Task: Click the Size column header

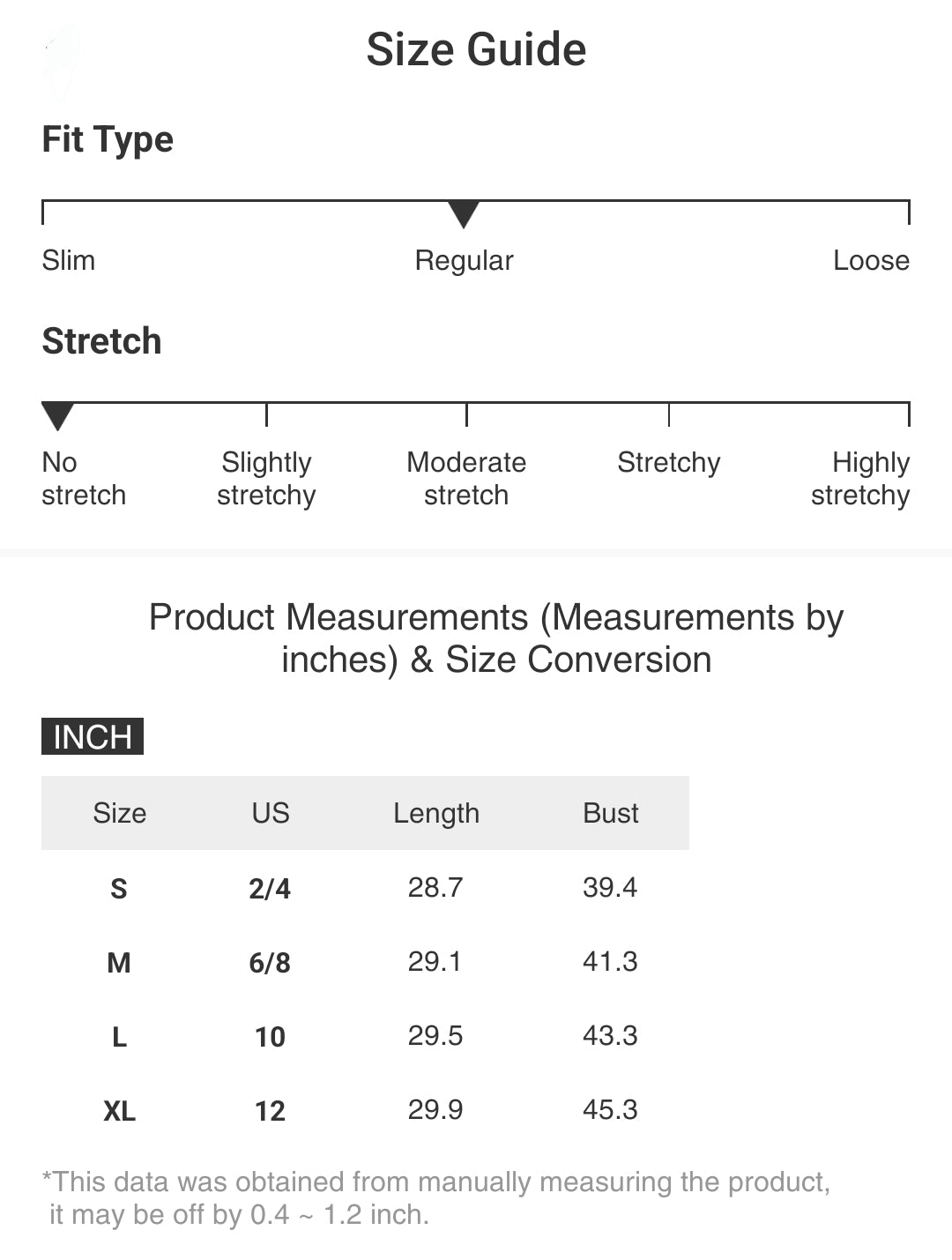Action: click(x=120, y=813)
